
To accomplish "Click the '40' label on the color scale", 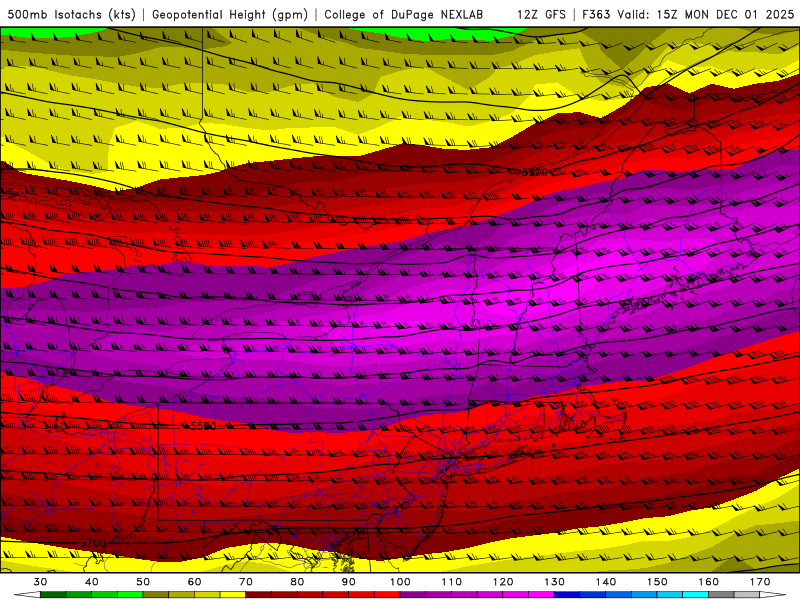I will point(92,582).
